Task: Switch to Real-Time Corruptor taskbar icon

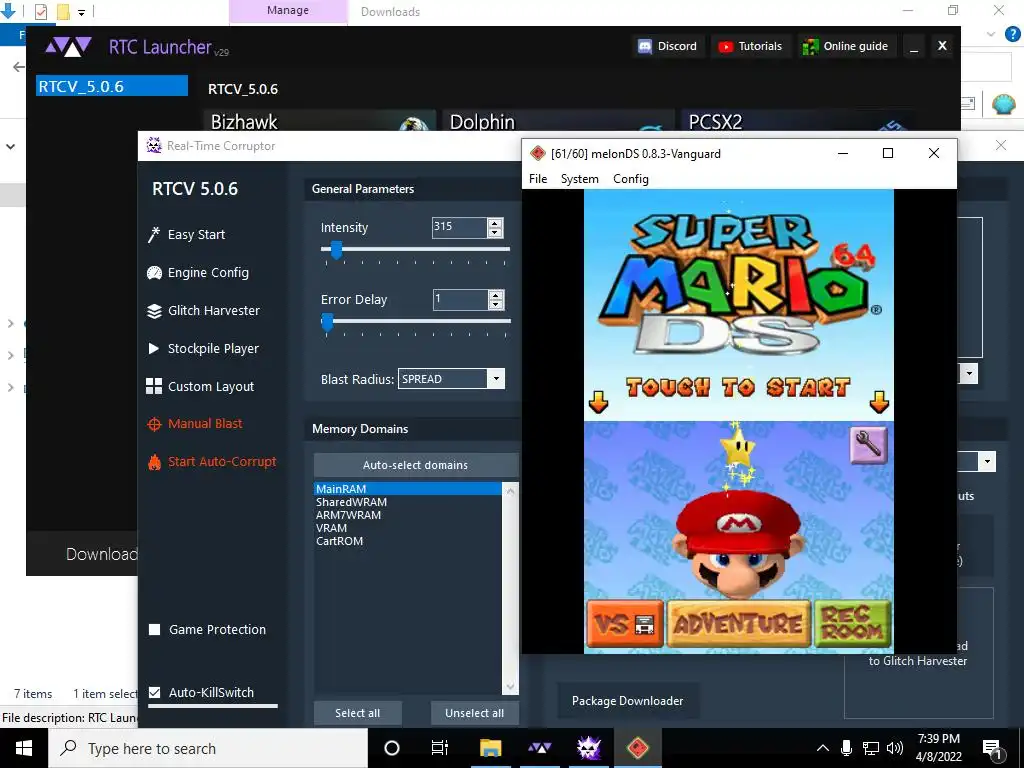Action: click(x=588, y=748)
